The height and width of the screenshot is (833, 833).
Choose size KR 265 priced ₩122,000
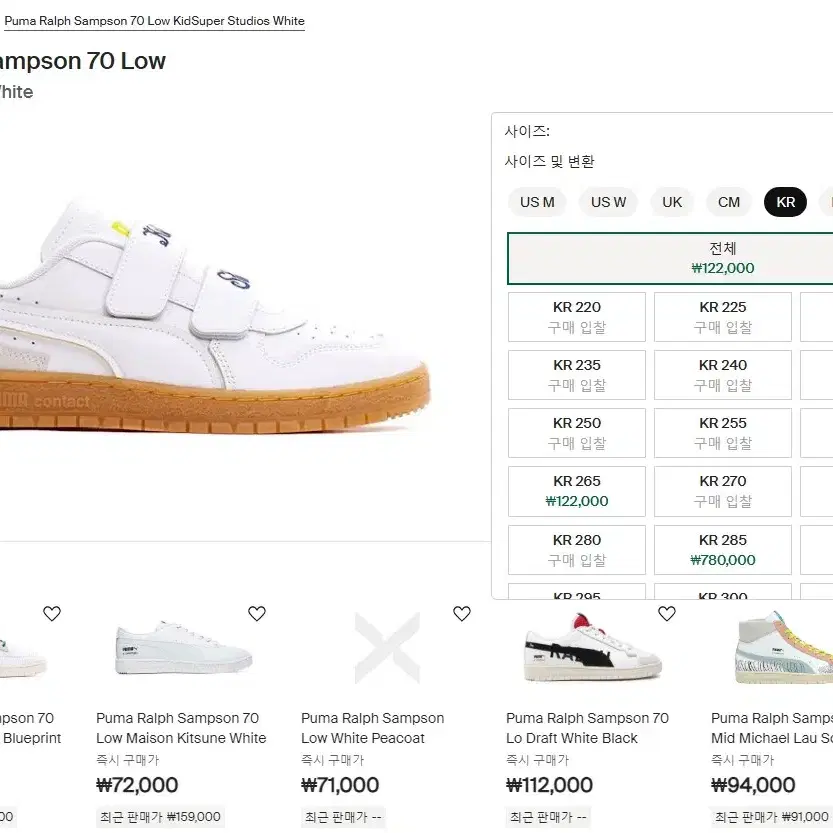577,491
